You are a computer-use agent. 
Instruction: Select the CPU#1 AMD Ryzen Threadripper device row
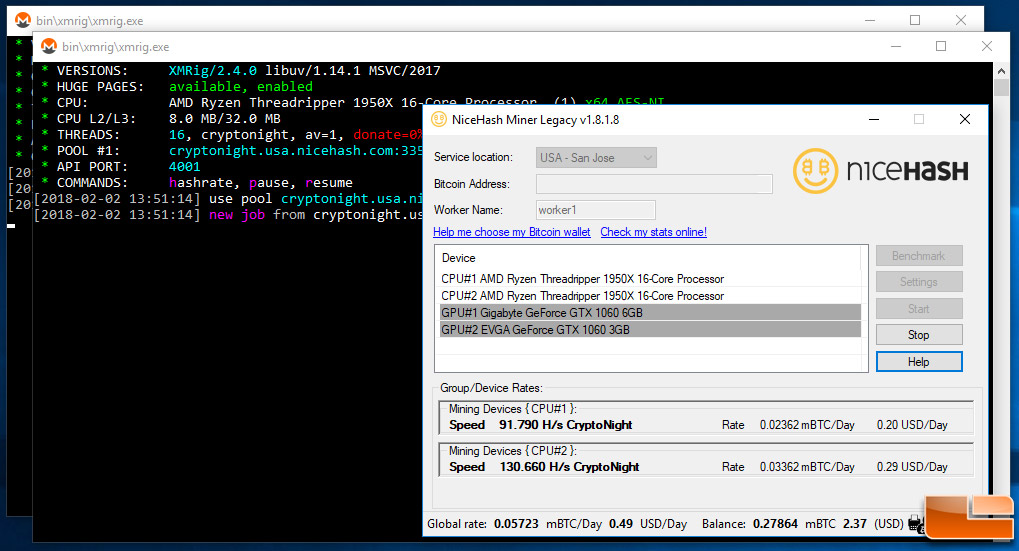click(x=650, y=279)
